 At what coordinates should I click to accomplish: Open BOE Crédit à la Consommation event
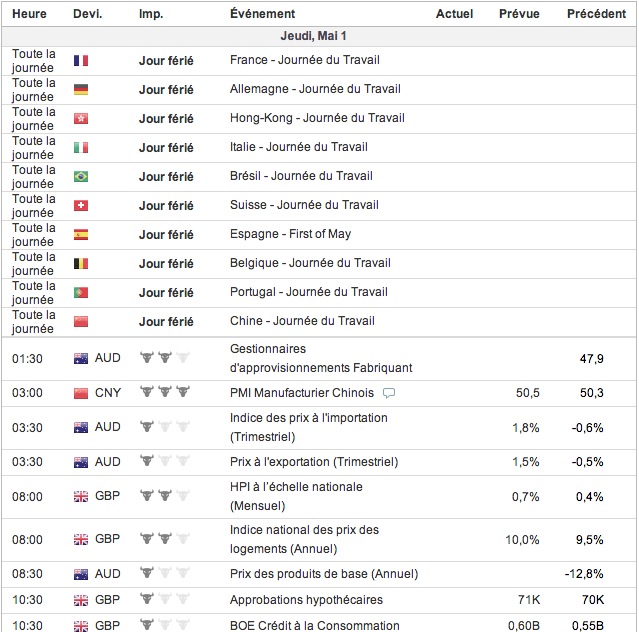pos(314,626)
